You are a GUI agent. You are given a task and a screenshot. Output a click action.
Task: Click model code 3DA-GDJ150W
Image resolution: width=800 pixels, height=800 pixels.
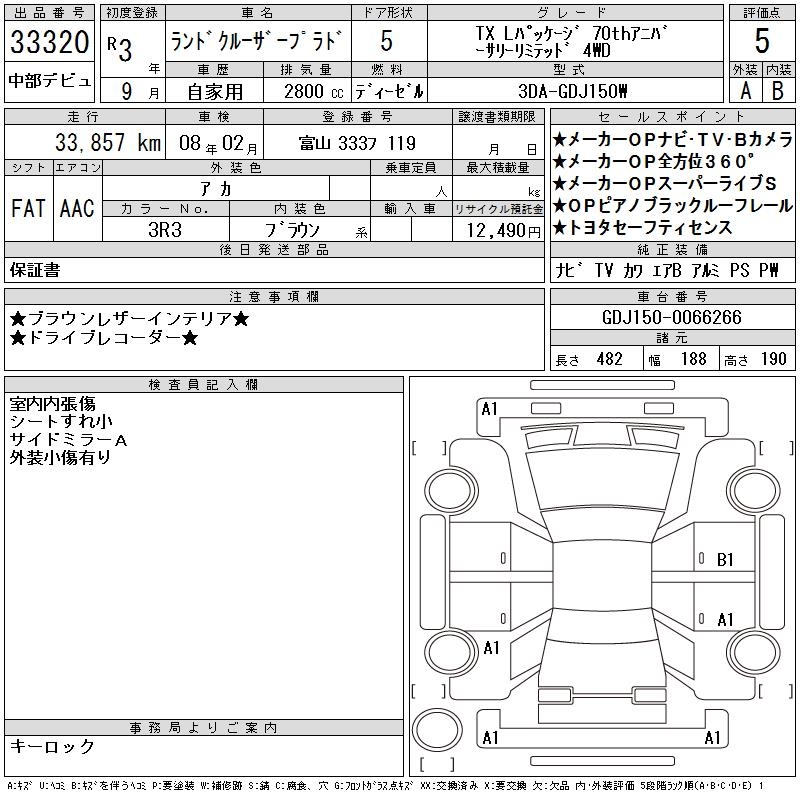(x=572, y=91)
